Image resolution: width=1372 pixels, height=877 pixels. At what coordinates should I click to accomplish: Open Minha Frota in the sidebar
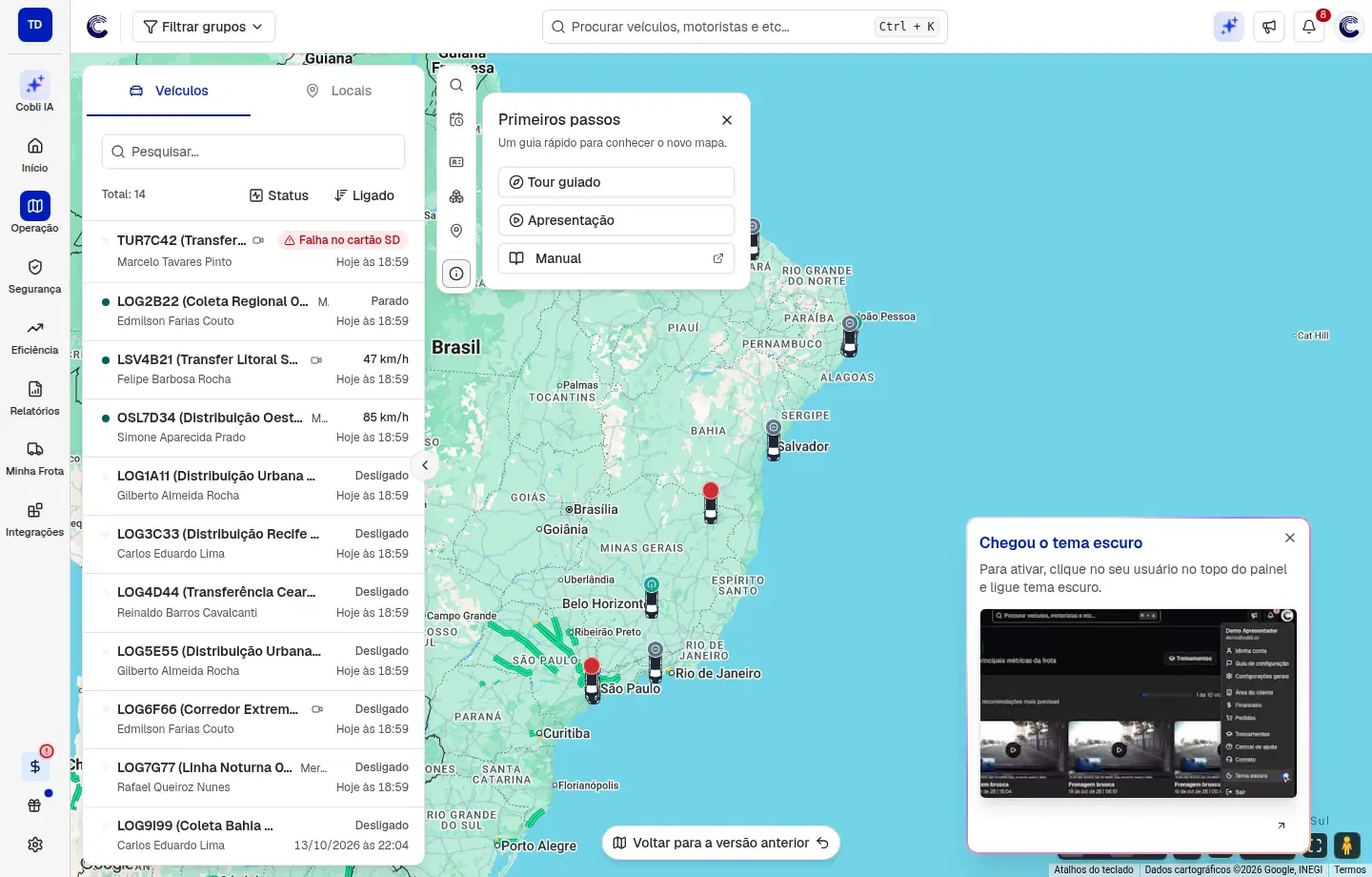[34, 458]
